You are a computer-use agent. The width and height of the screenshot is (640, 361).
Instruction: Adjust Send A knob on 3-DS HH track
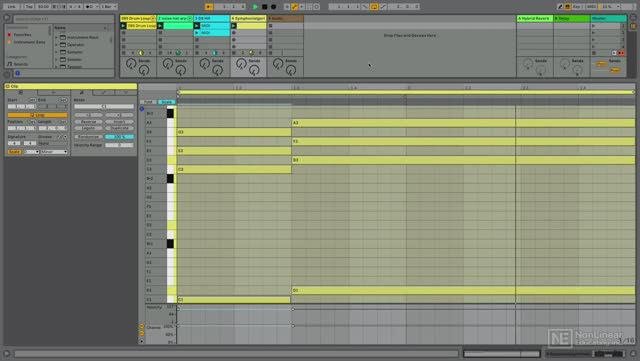[204, 63]
